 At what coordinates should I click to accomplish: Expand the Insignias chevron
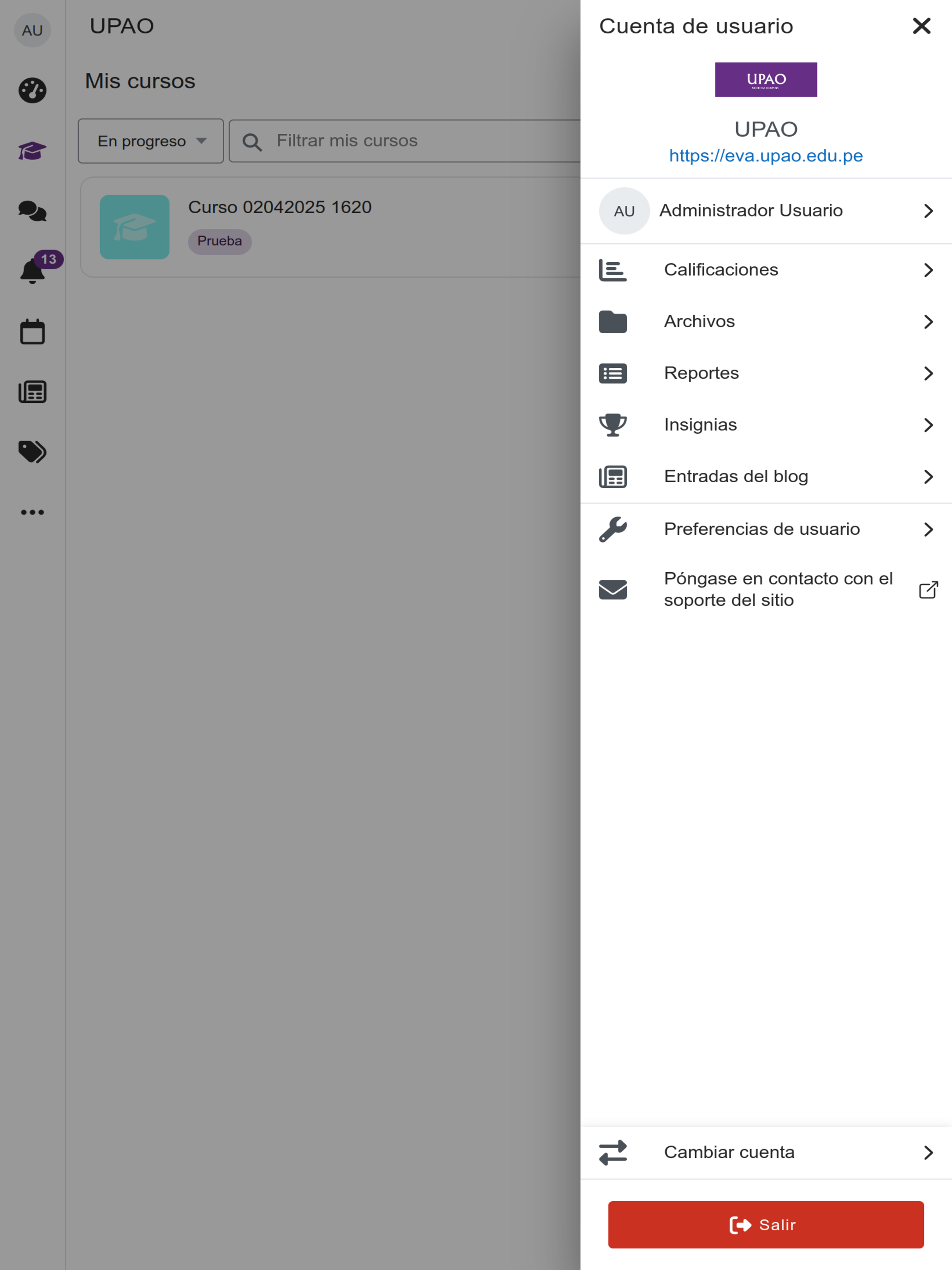point(928,425)
